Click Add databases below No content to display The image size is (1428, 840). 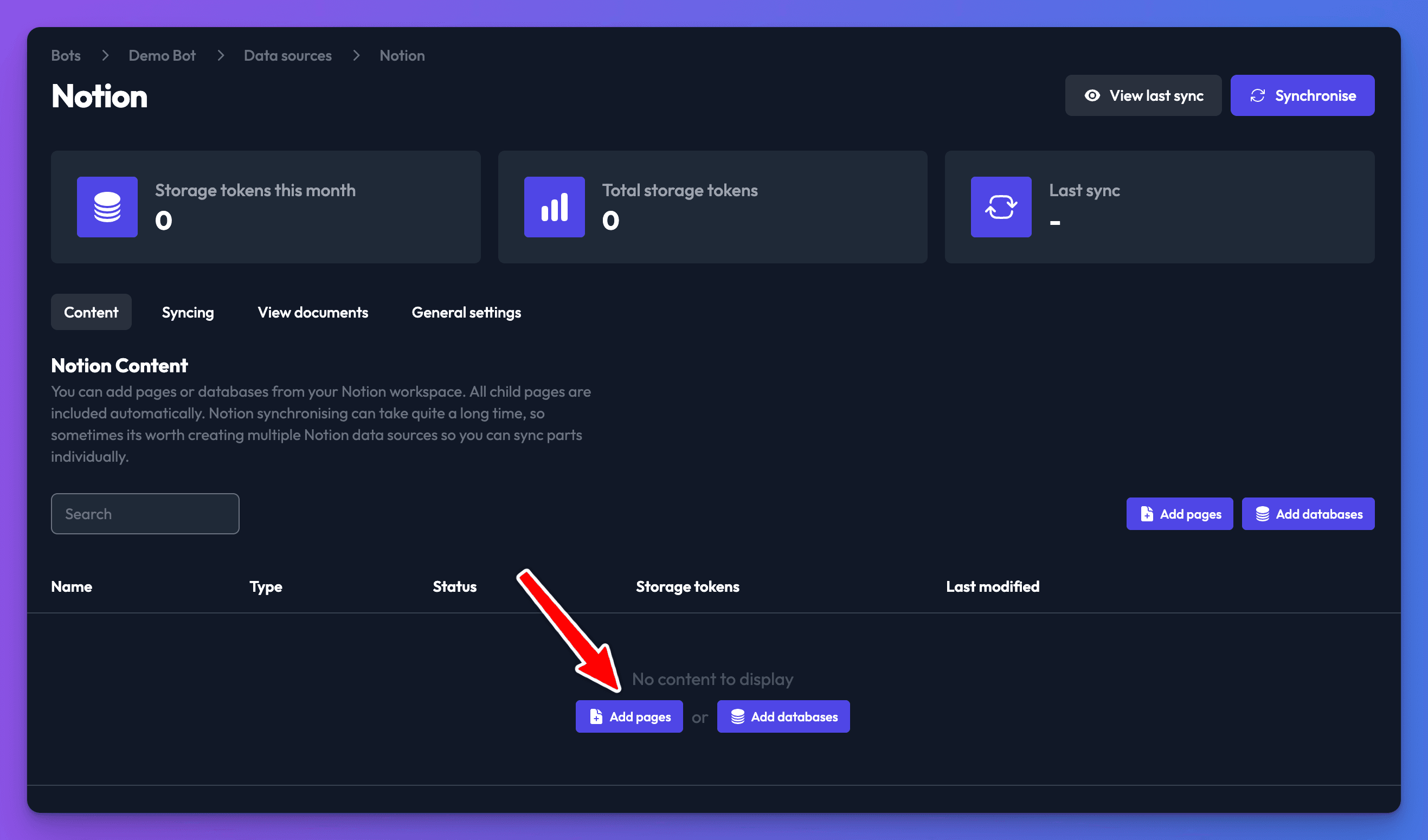(x=783, y=716)
